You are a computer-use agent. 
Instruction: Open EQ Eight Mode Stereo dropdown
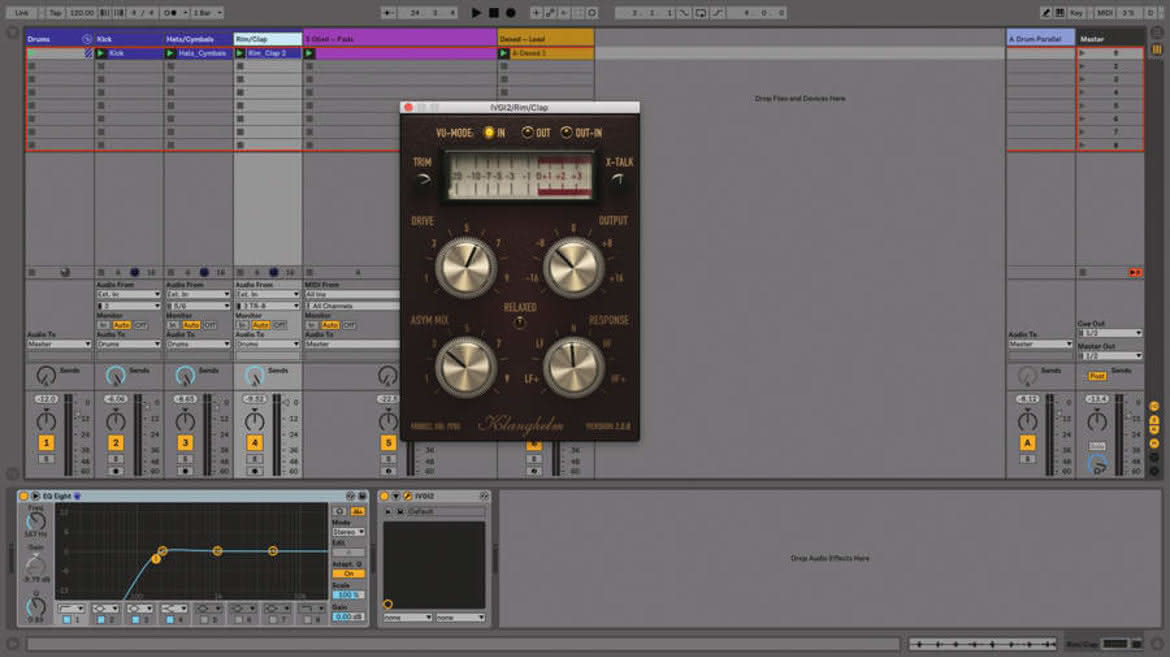point(348,532)
